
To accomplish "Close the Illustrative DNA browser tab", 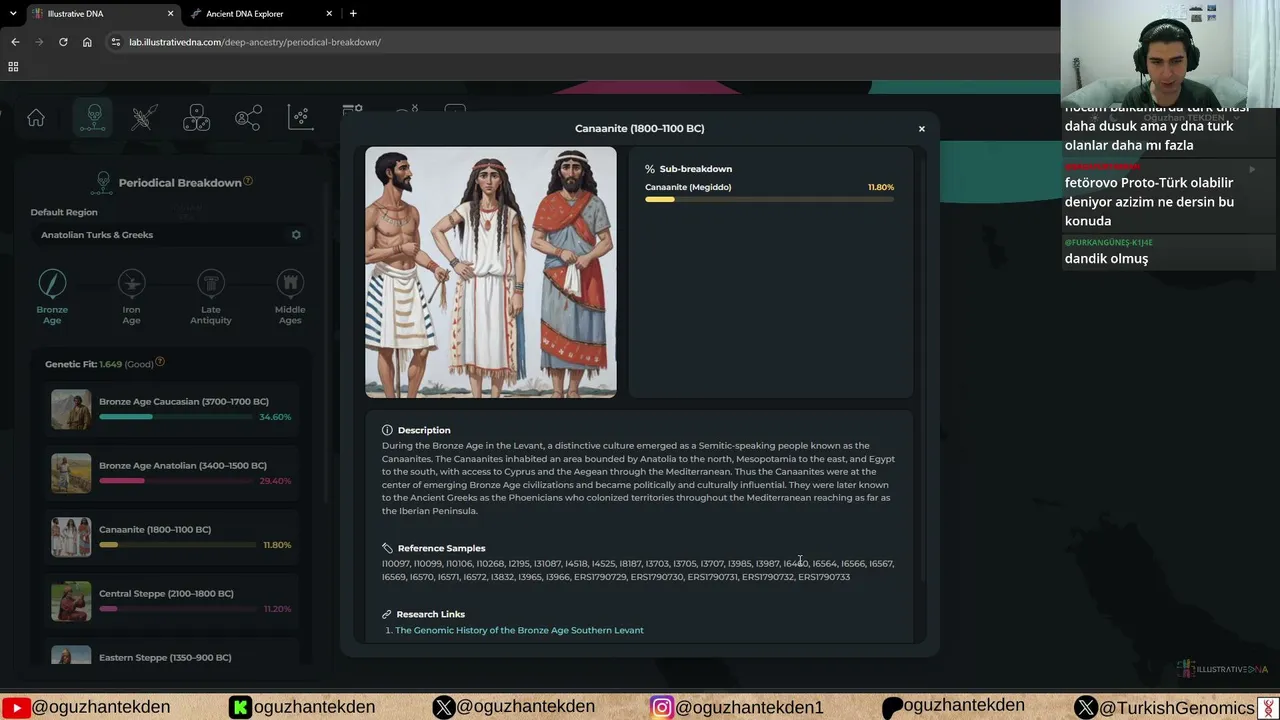I will coord(170,14).
